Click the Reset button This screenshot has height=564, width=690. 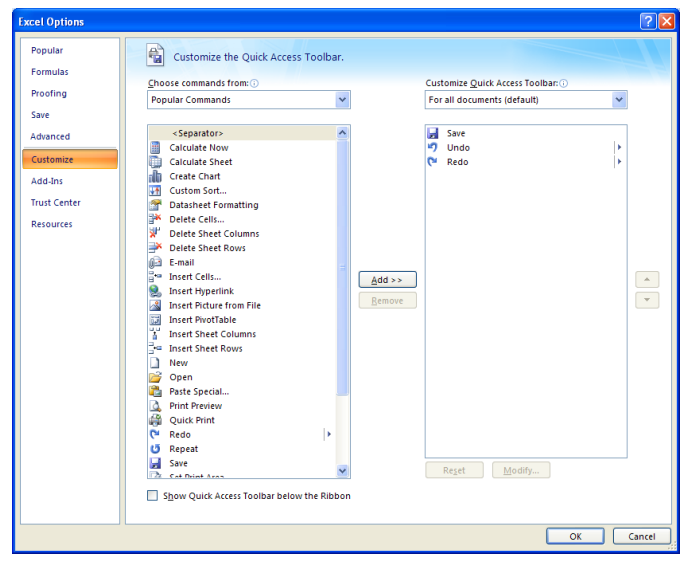pos(454,470)
